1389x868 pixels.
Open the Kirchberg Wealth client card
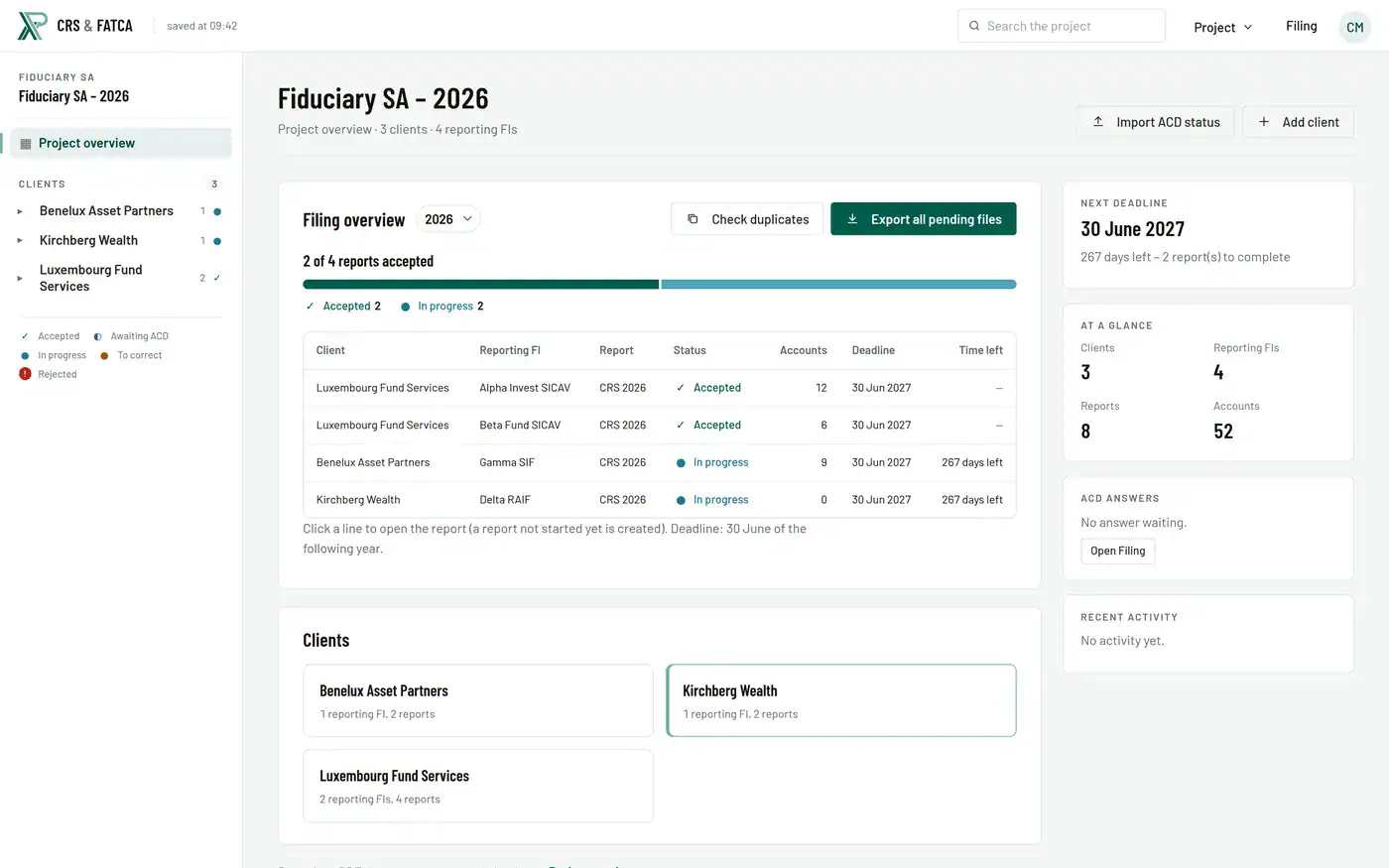click(841, 701)
